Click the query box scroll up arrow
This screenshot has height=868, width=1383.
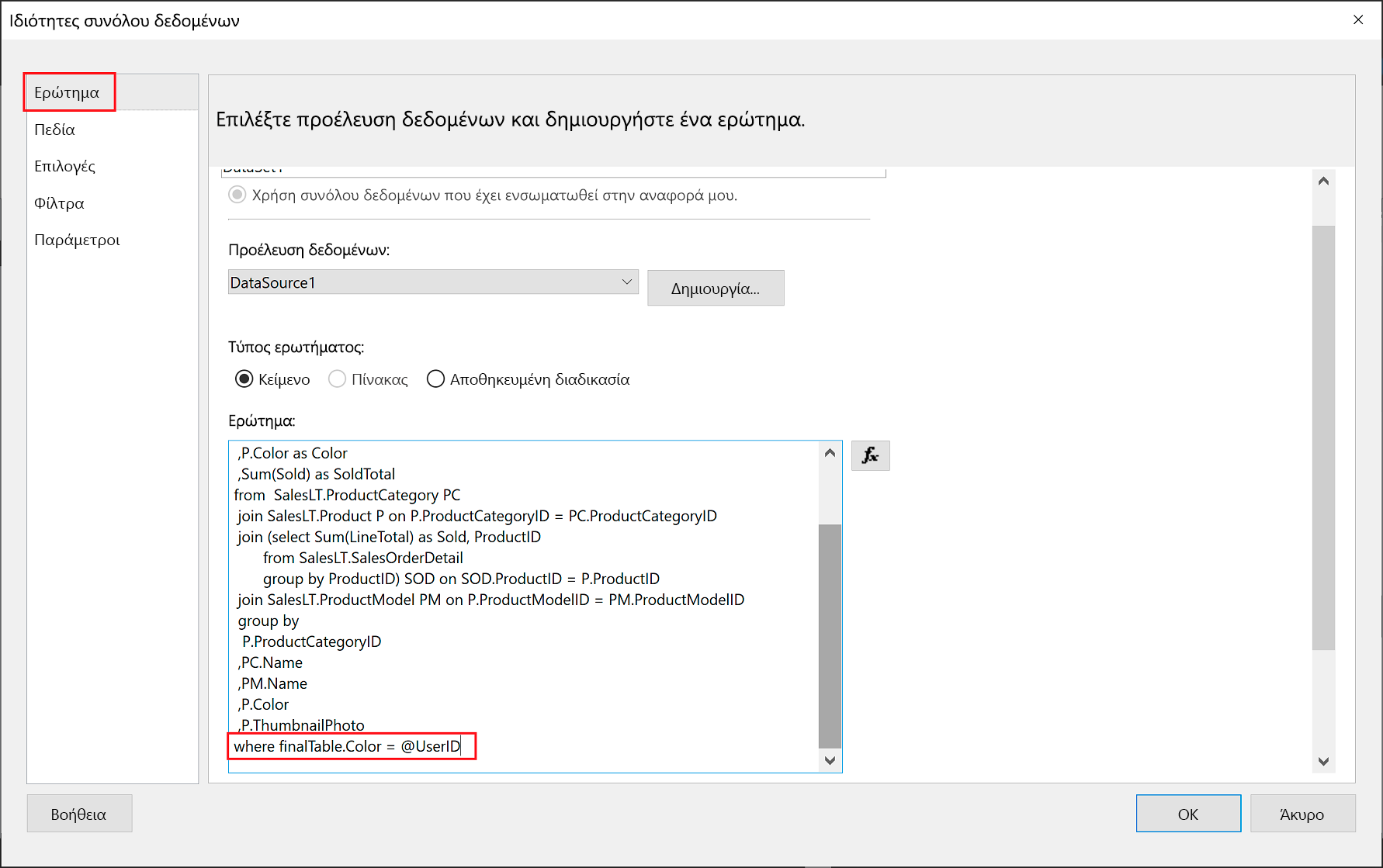tap(830, 453)
